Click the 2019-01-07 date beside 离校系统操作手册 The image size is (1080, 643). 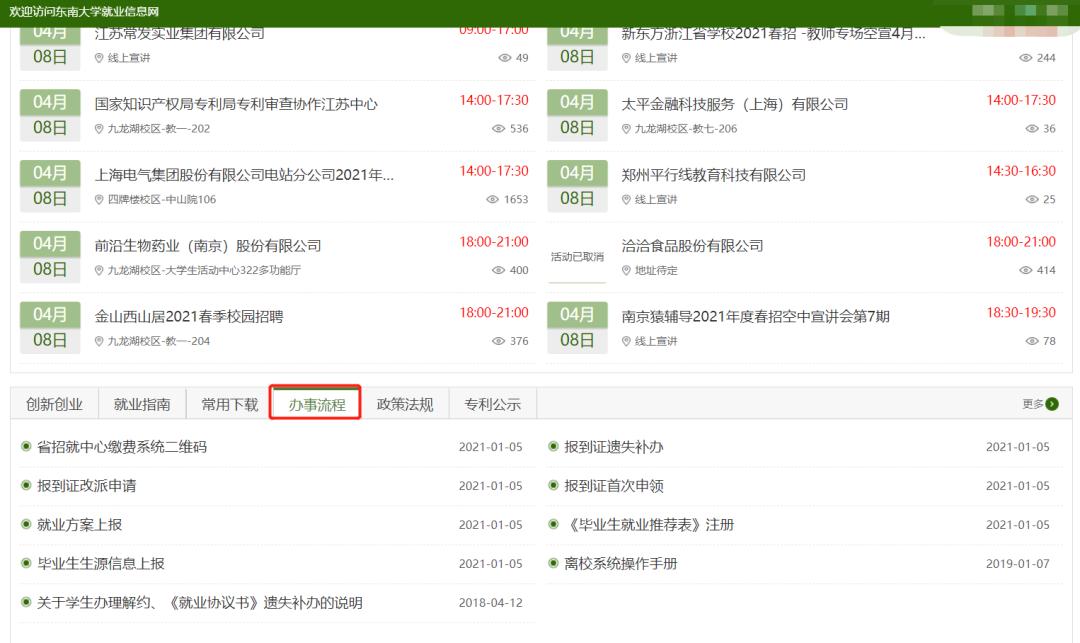[x=1017, y=564]
